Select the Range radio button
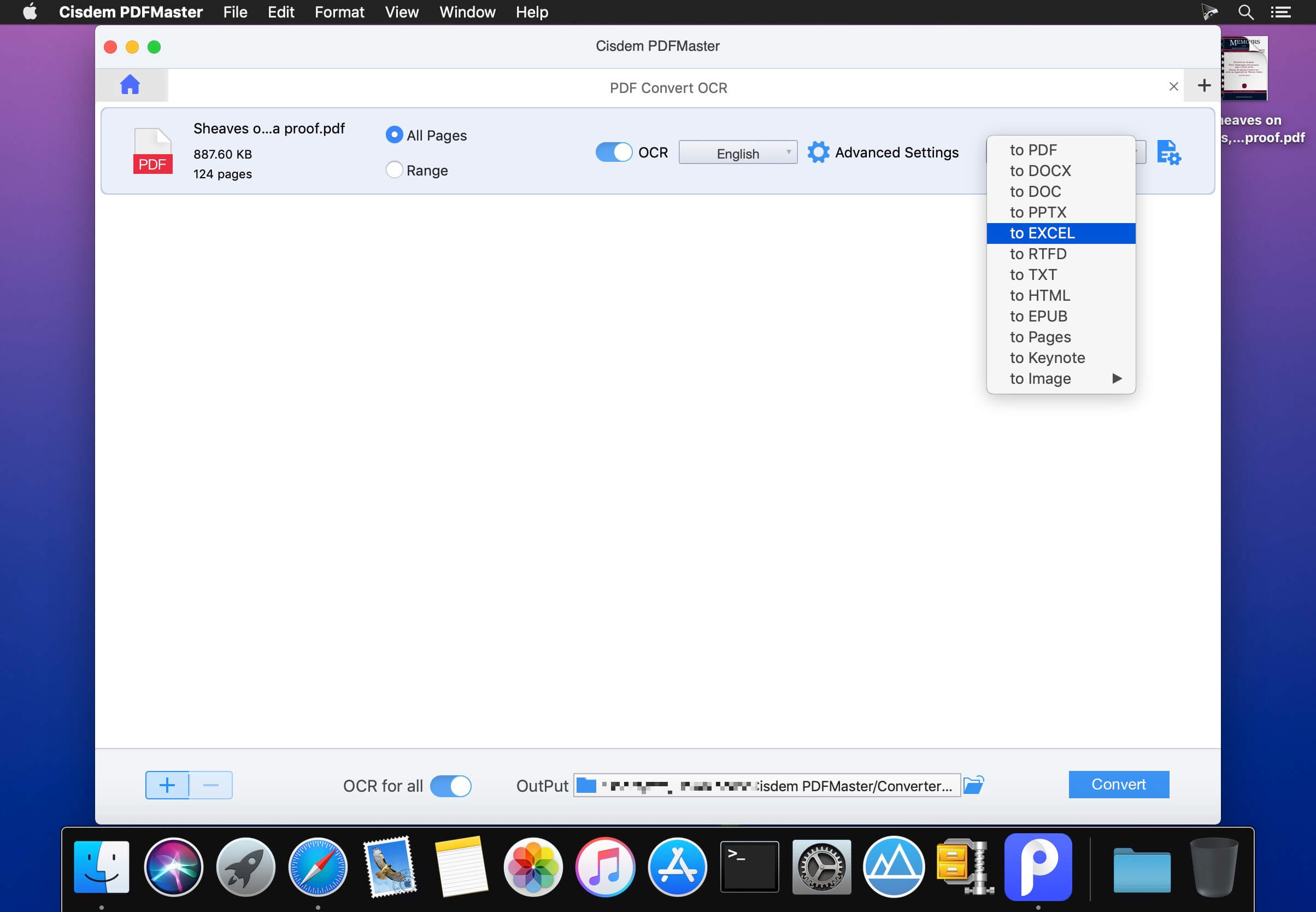 (393, 169)
